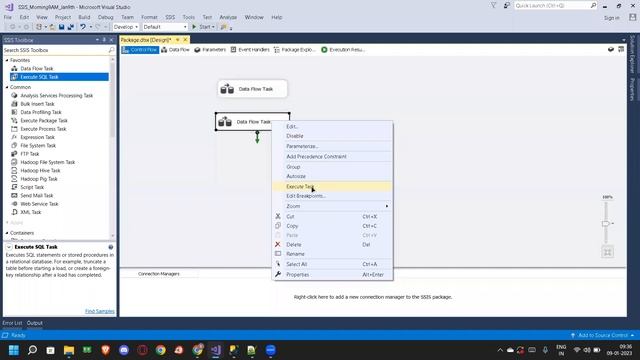Switch to the Data Flow tab
The image size is (640, 360).
pos(175,50)
